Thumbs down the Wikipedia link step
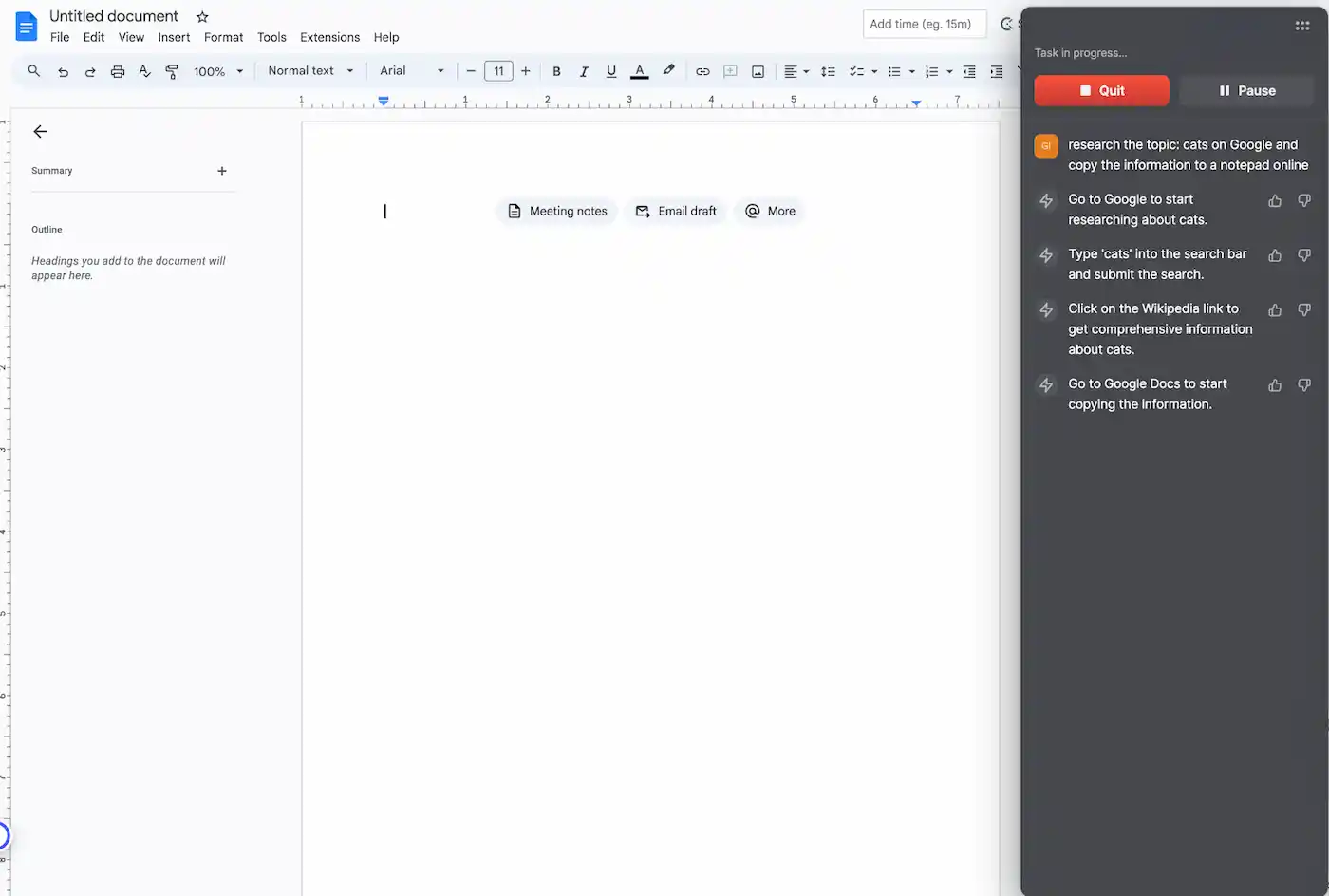The image size is (1329, 896). (1304, 309)
